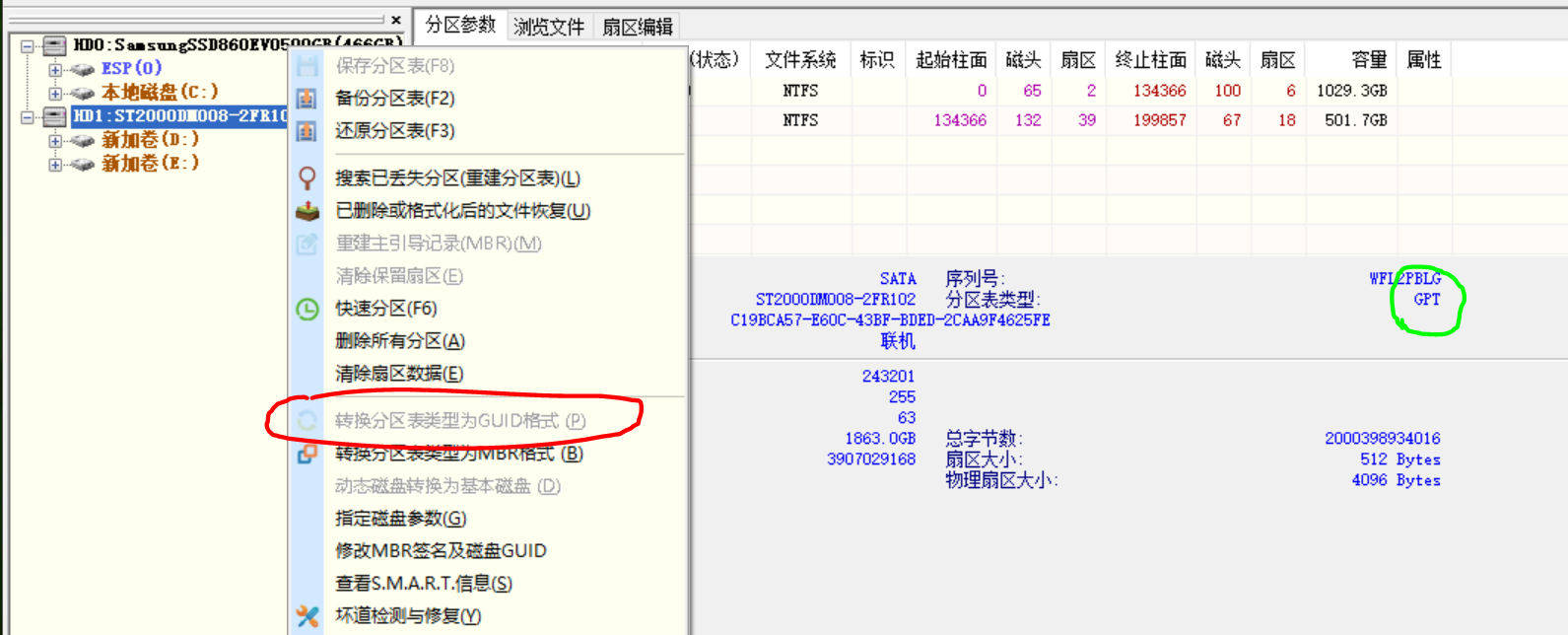Open the 扇区编辑 tab

pyautogui.click(x=637, y=27)
